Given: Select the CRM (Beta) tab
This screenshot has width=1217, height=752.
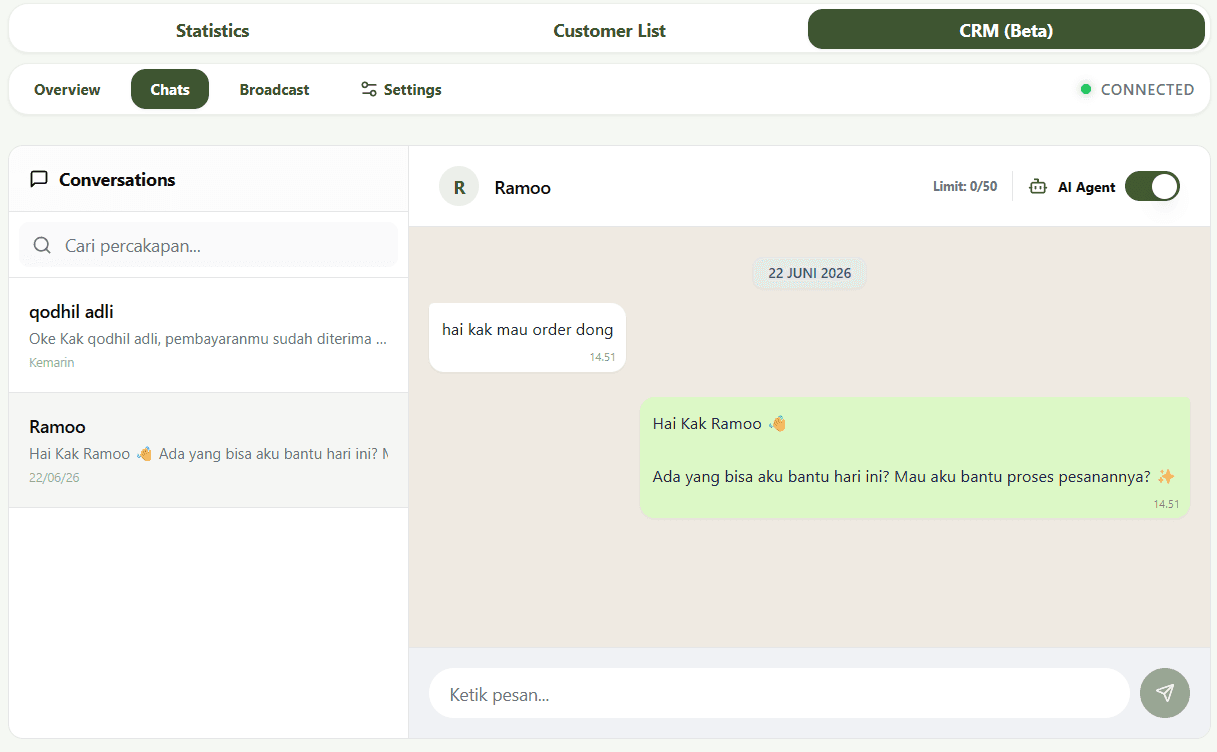Looking at the screenshot, I should 1006,30.
